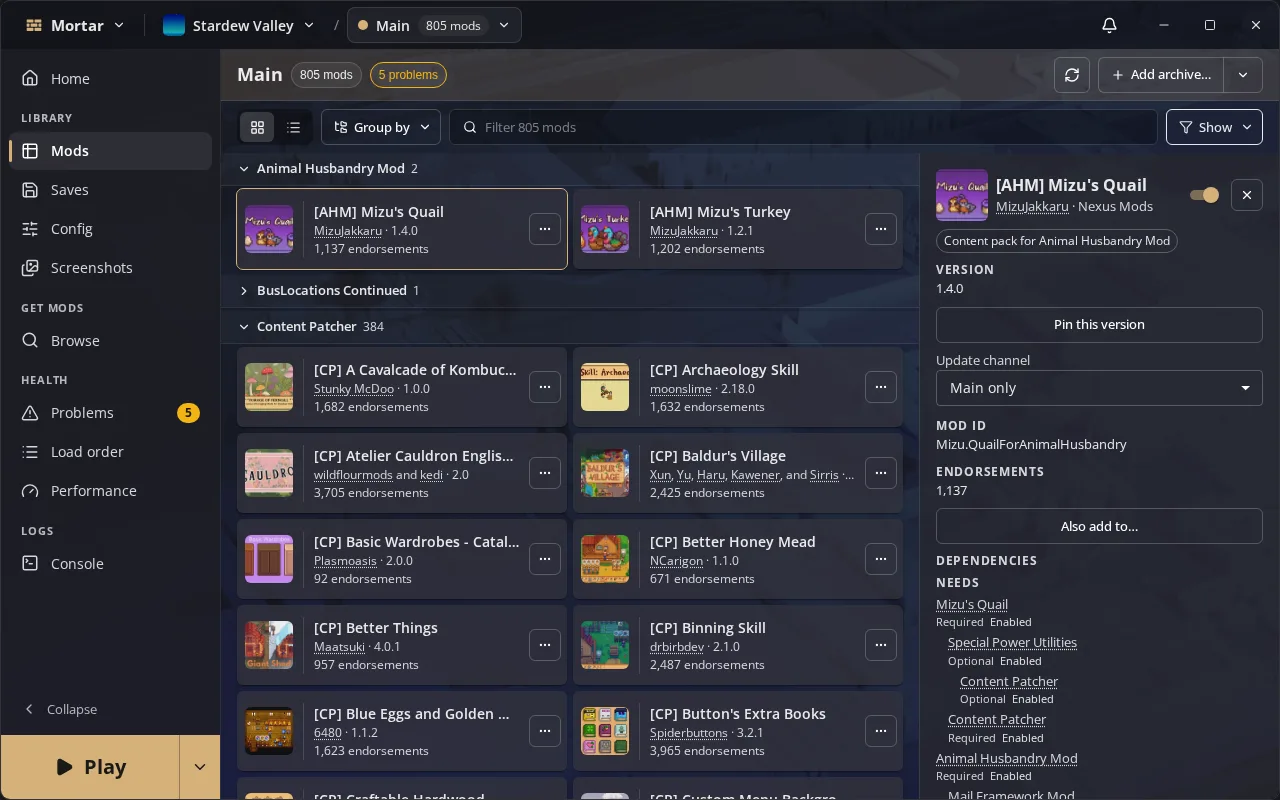Viewport: 1280px width, 800px height.
Task: Go to Home in sidebar
Action: tap(110, 79)
